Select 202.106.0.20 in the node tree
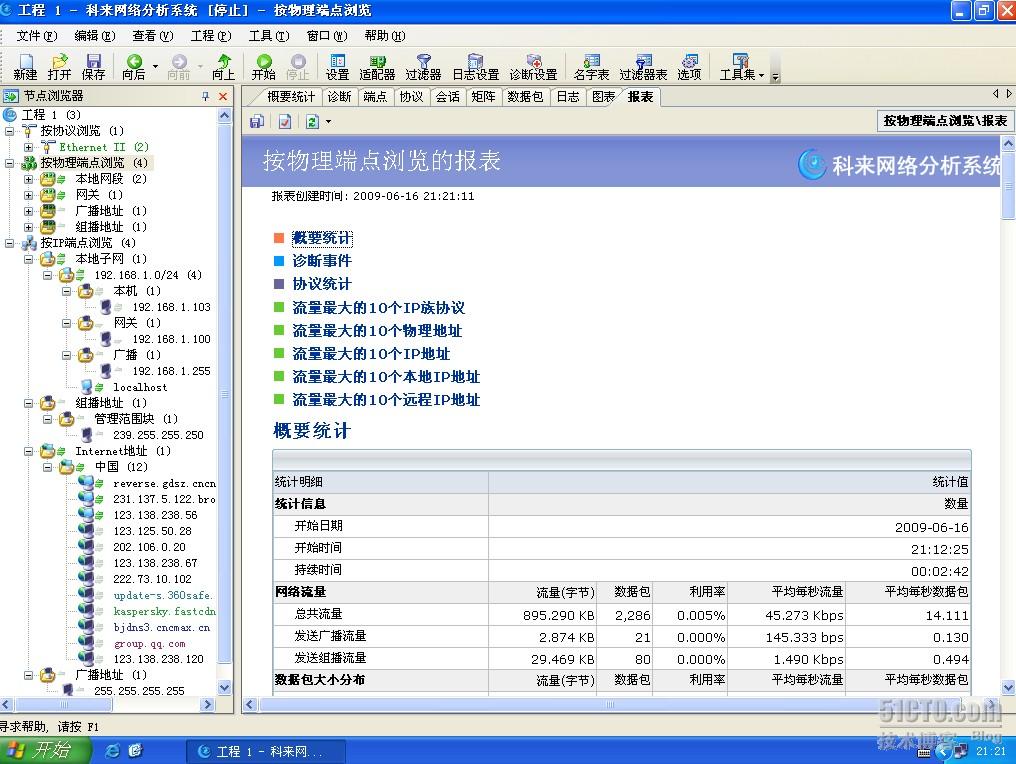Image resolution: width=1016 pixels, height=764 pixels. point(149,547)
